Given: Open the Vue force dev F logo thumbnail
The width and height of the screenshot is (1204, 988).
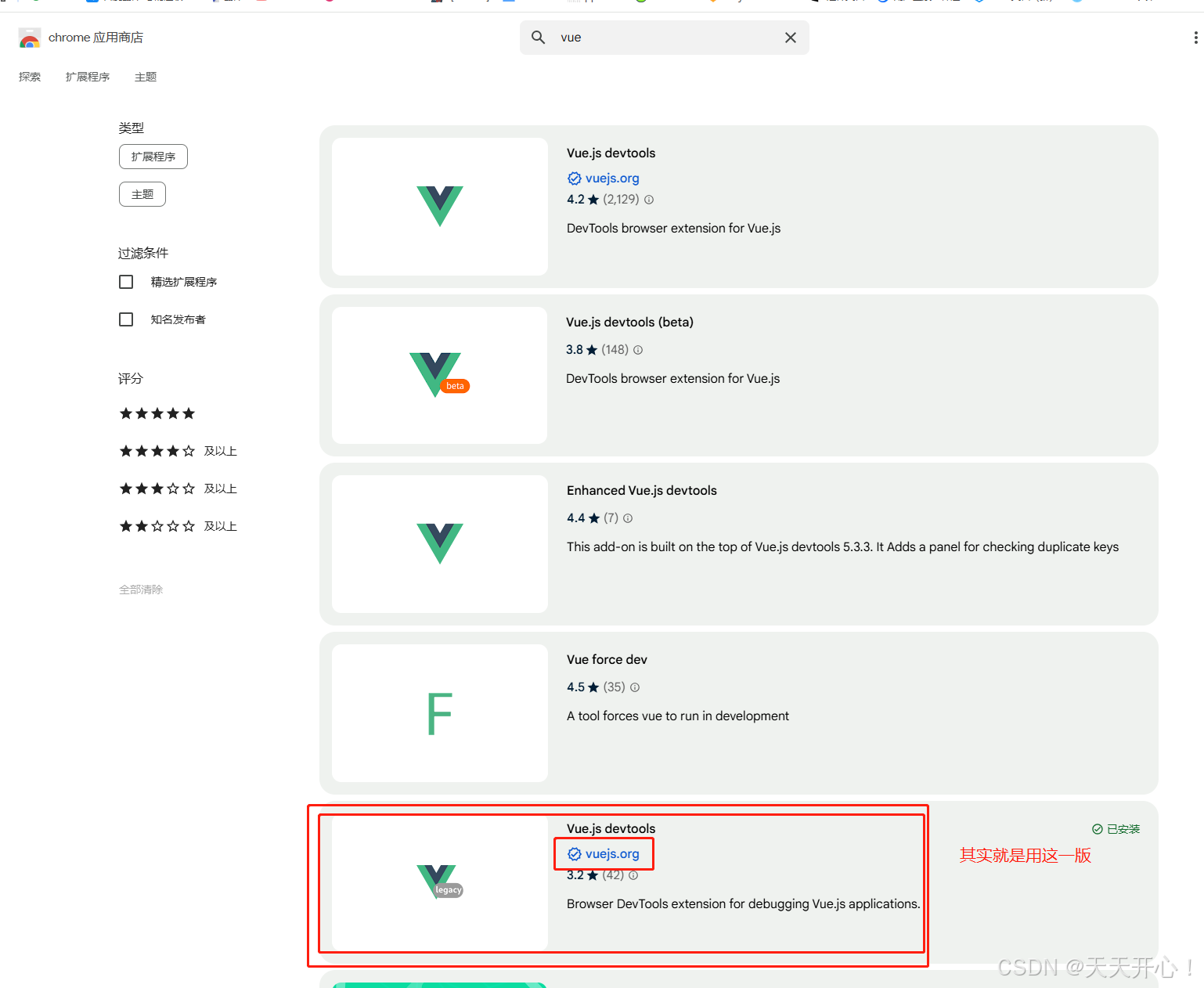Looking at the screenshot, I should click(x=440, y=713).
